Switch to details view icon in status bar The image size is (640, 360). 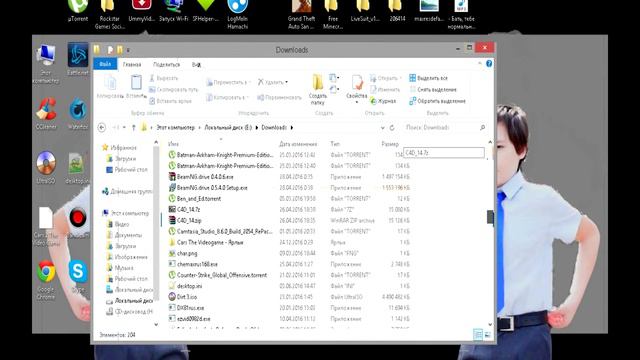tap(478, 335)
